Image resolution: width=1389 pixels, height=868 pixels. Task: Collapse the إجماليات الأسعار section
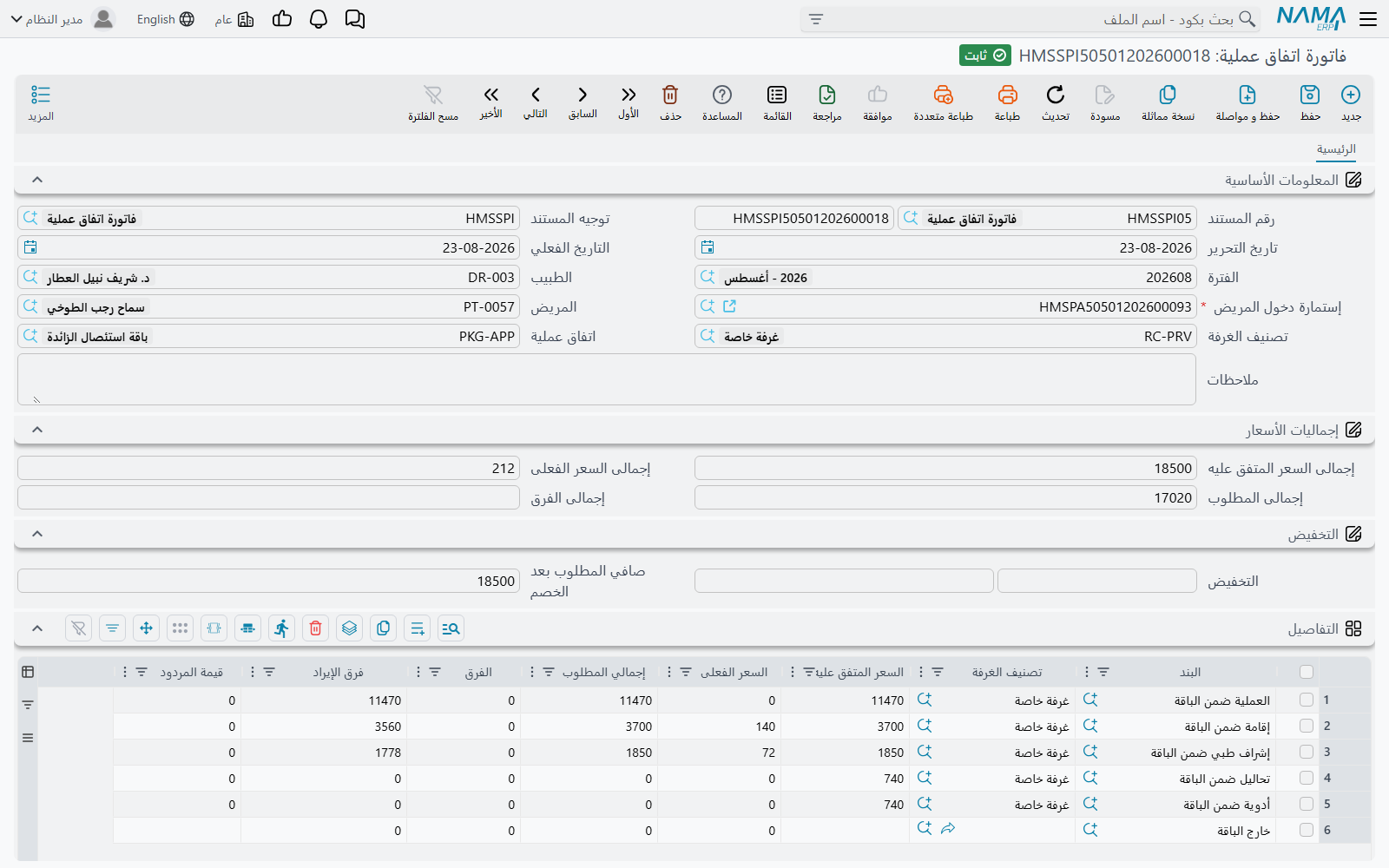(37, 430)
